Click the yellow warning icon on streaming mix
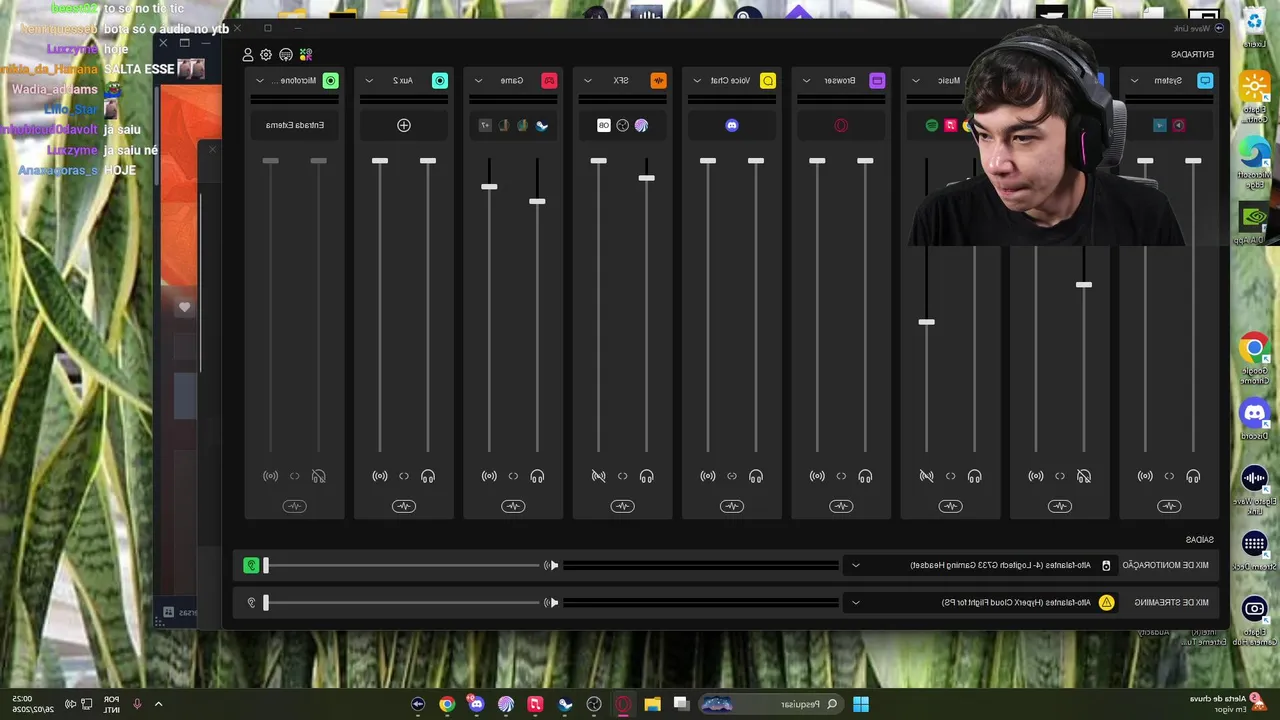 click(1106, 602)
